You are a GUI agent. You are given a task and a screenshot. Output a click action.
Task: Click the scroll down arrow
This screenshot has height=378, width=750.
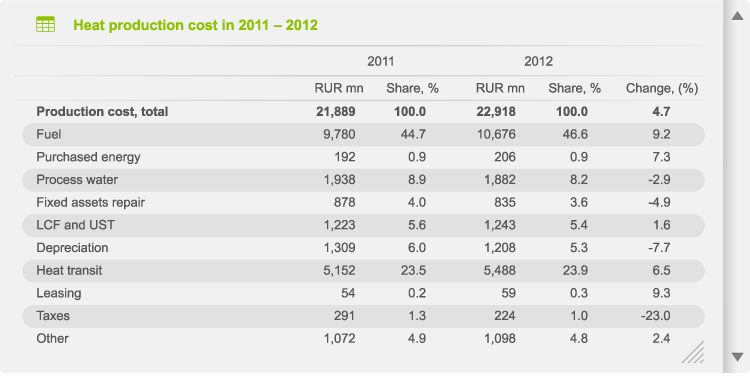tap(737, 357)
